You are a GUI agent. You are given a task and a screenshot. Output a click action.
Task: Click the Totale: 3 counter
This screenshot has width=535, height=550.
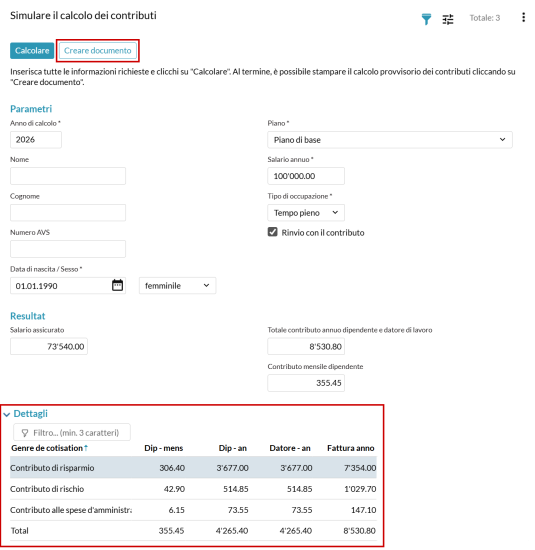[x=485, y=18]
